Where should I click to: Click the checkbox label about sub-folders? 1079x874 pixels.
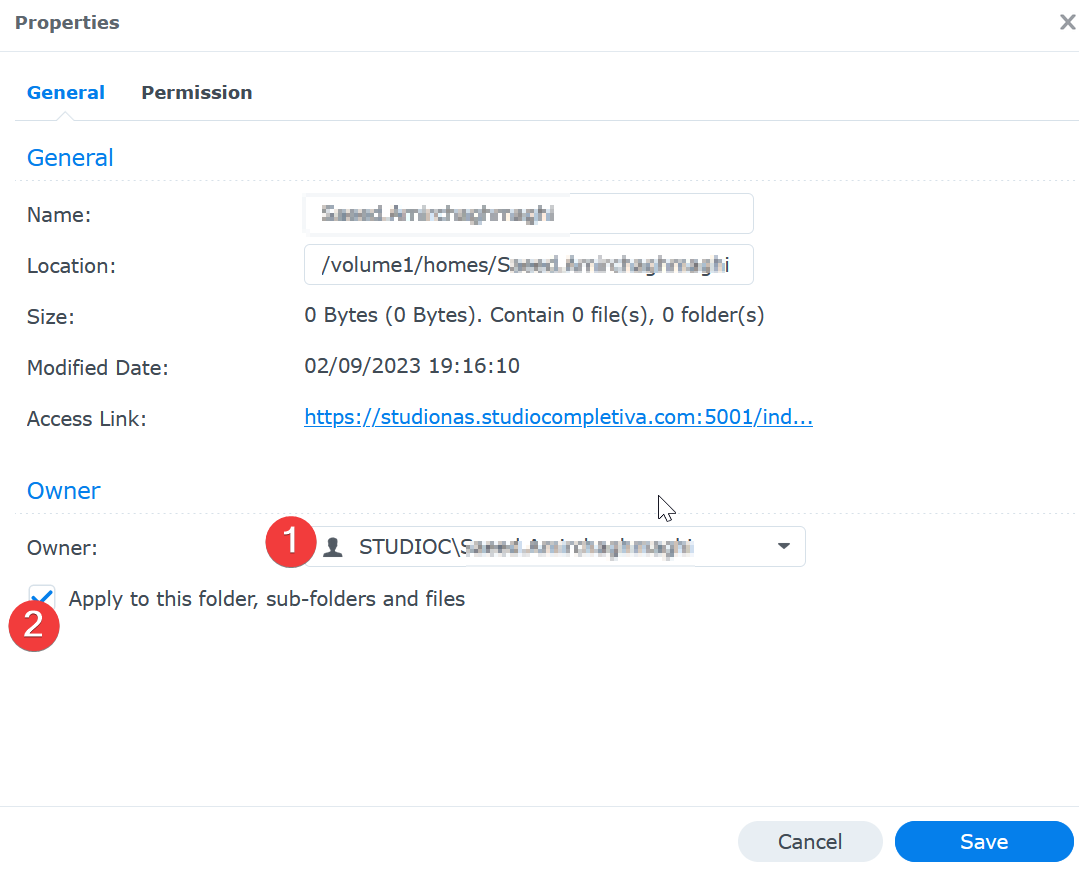point(266,598)
